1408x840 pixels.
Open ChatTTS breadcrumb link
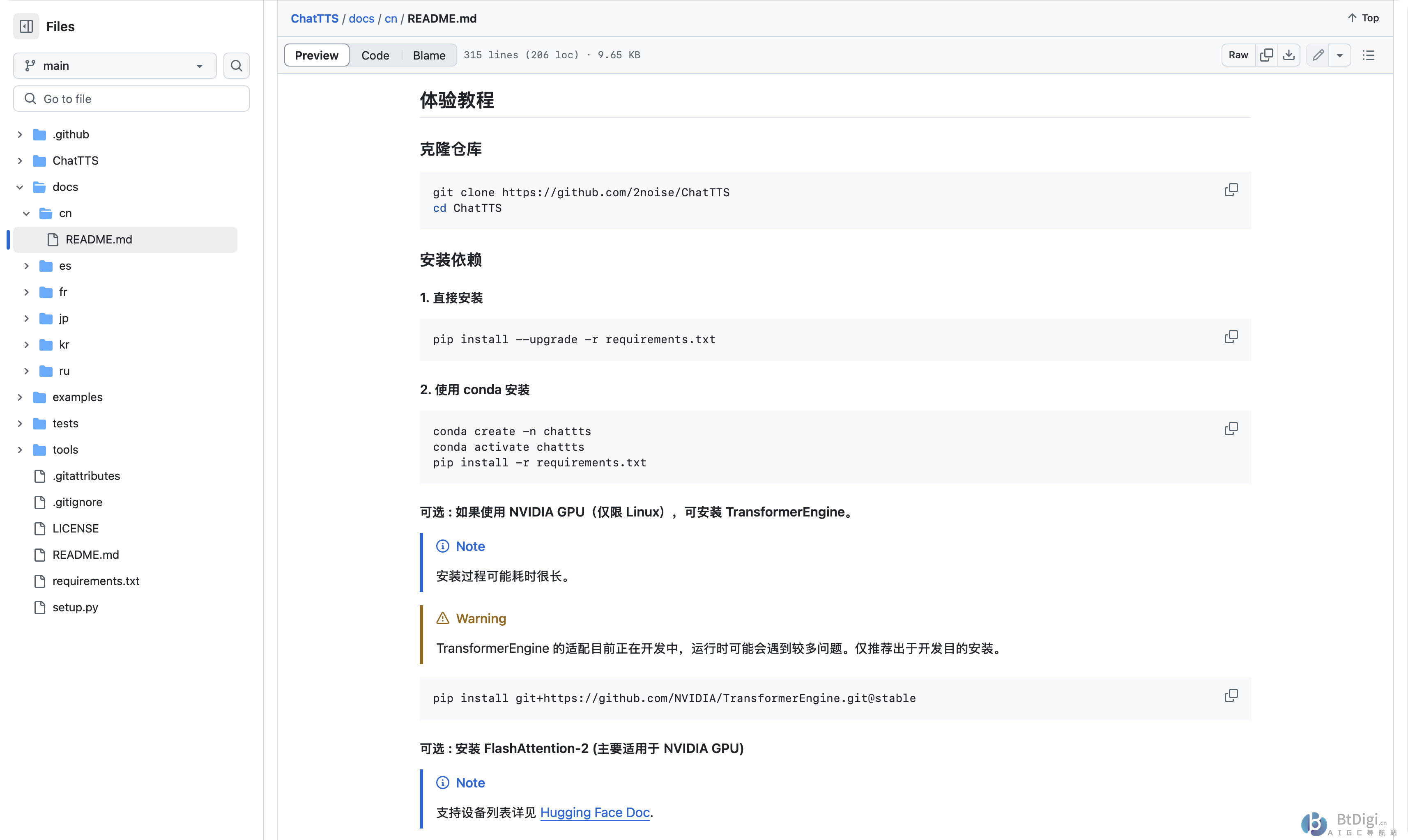pyautogui.click(x=314, y=18)
